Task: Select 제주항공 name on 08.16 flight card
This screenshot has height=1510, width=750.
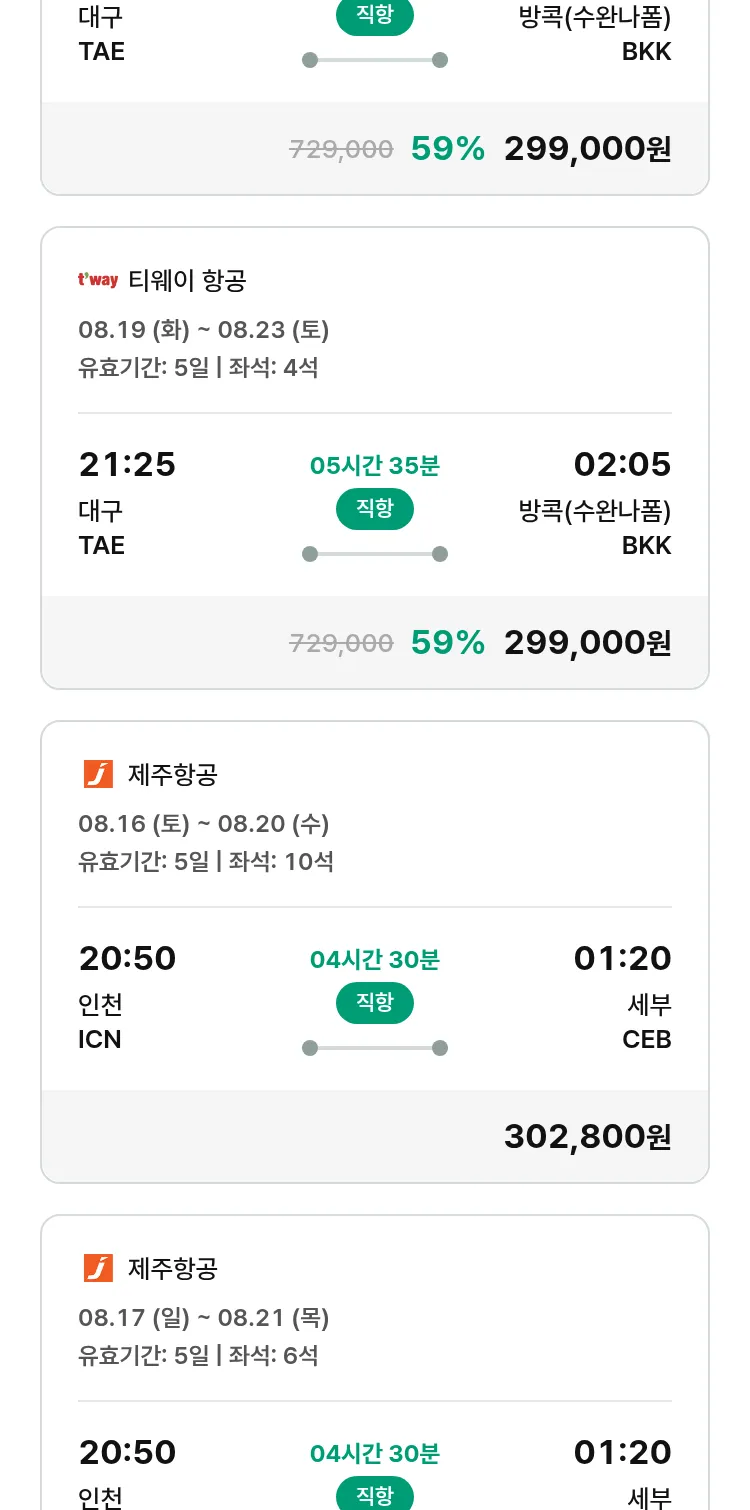Action: pos(173,774)
